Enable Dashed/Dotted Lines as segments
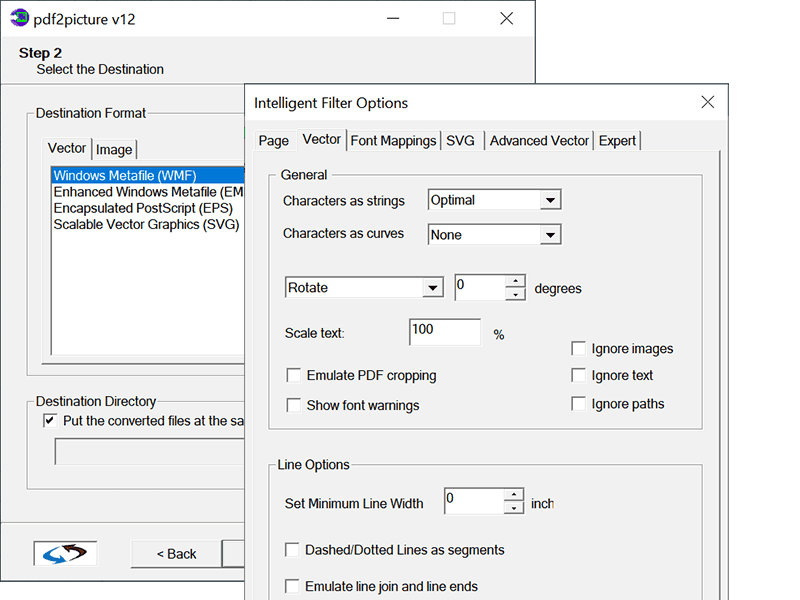This screenshot has height=600, width=800. (292, 549)
